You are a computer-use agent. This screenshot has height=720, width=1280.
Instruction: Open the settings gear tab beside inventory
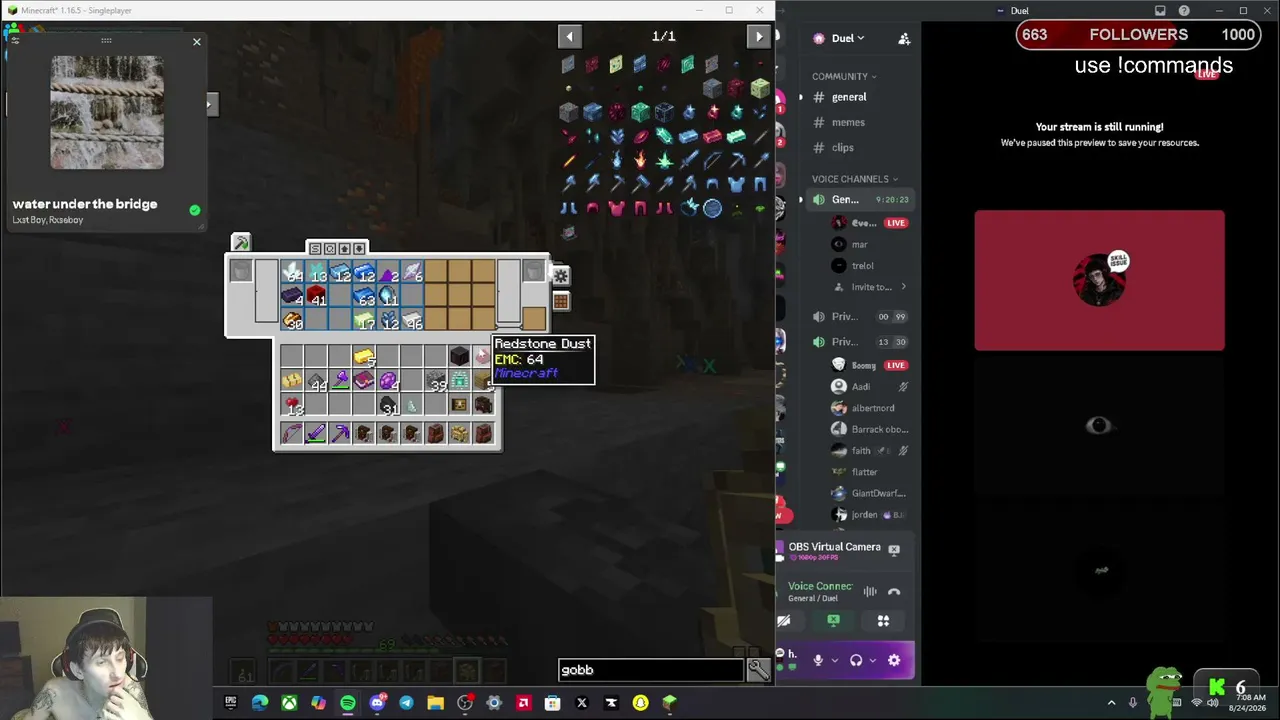560,276
